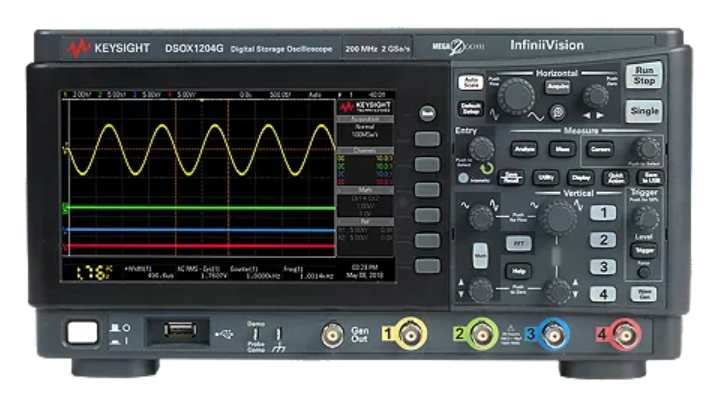720x408 pixels.
Task: Click the USB symbol beside the port
Action: (224, 334)
